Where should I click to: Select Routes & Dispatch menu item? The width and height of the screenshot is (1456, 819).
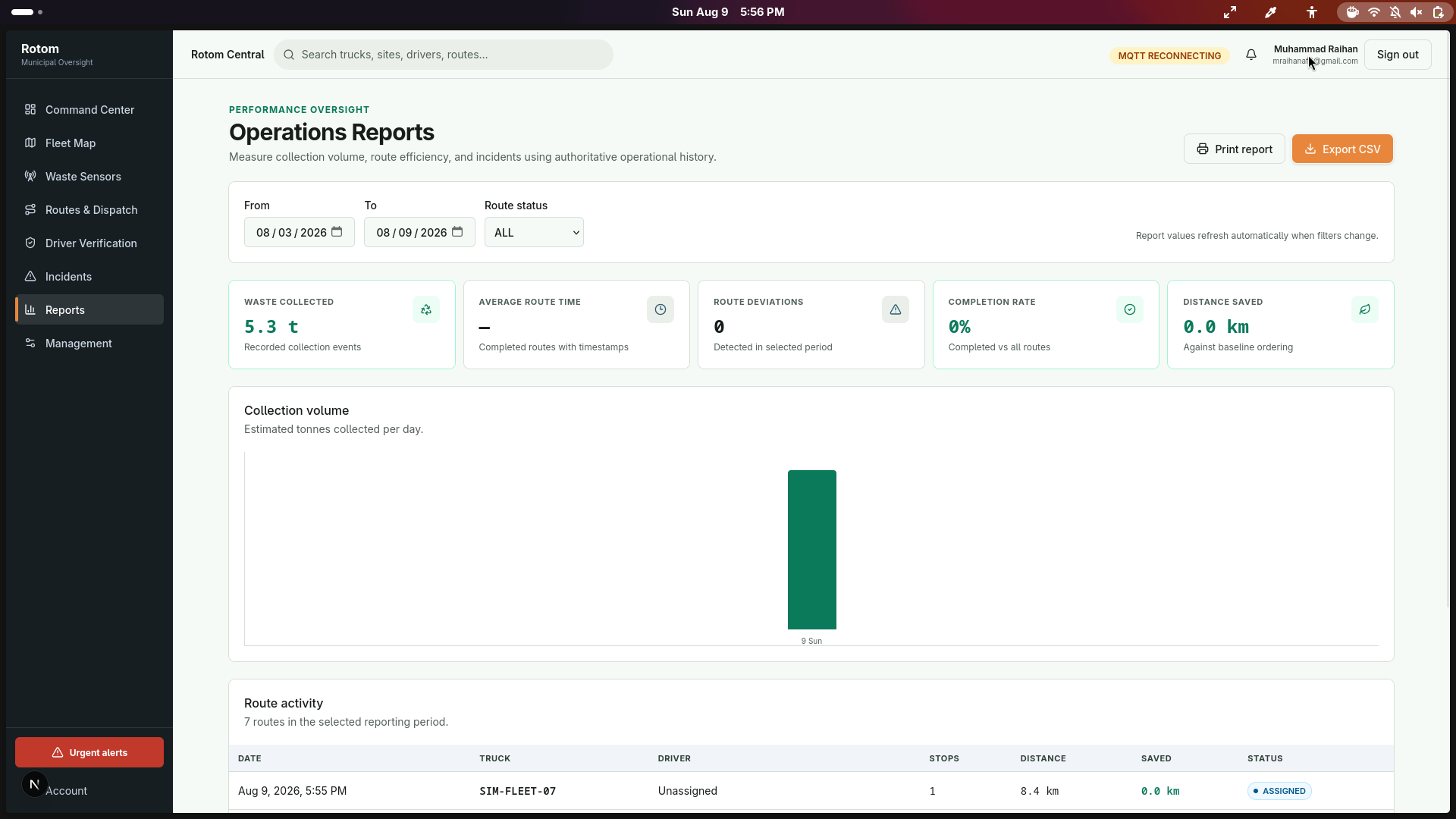tap(89, 209)
